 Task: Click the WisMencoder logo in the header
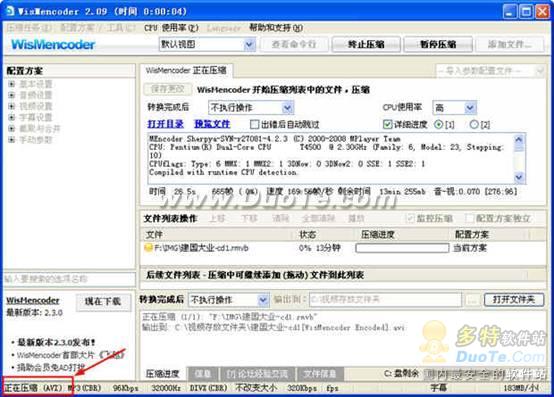point(53,45)
